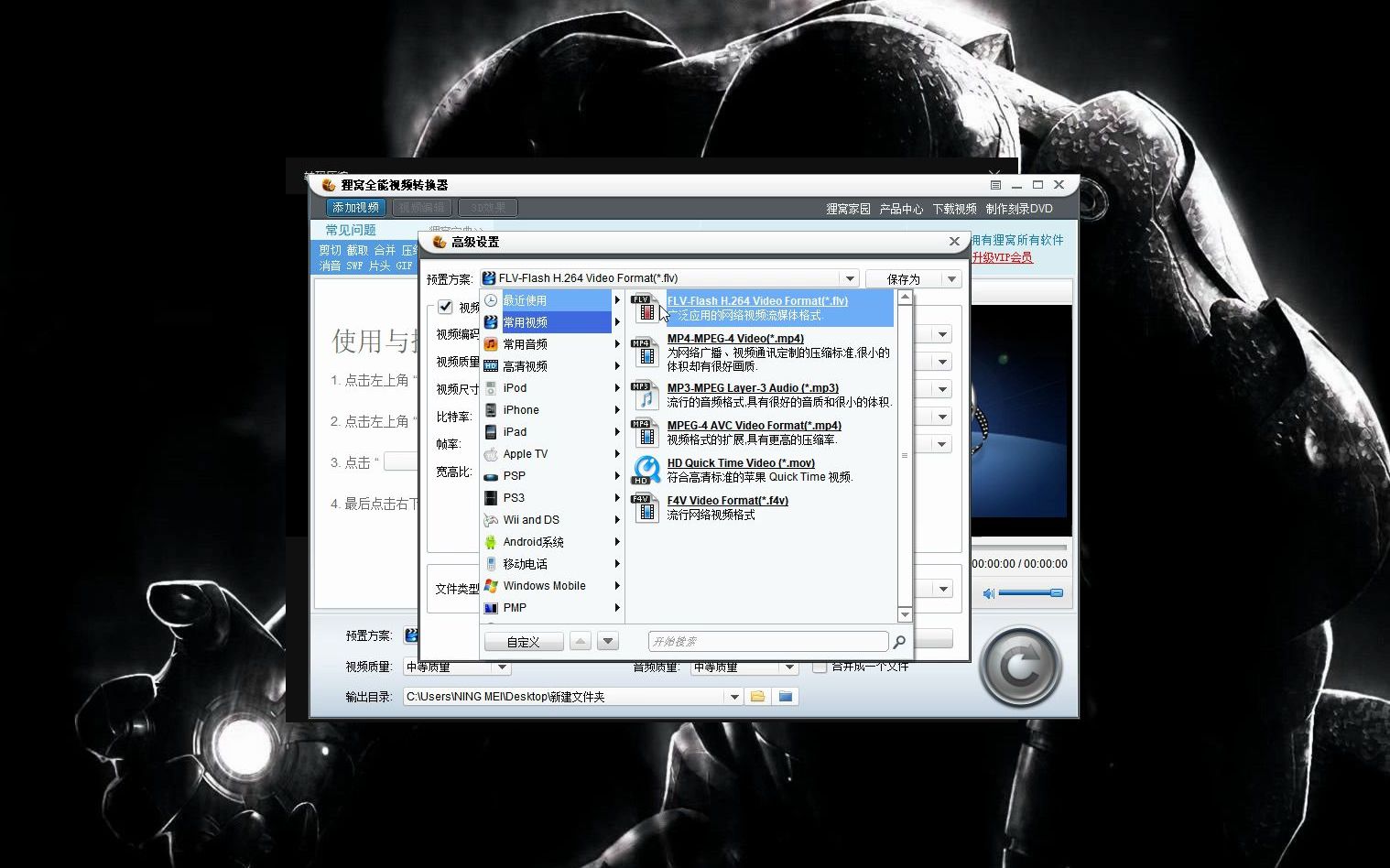Click the PS3 console icon
Image resolution: width=1390 pixels, height=868 pixels.
point(491,498)
